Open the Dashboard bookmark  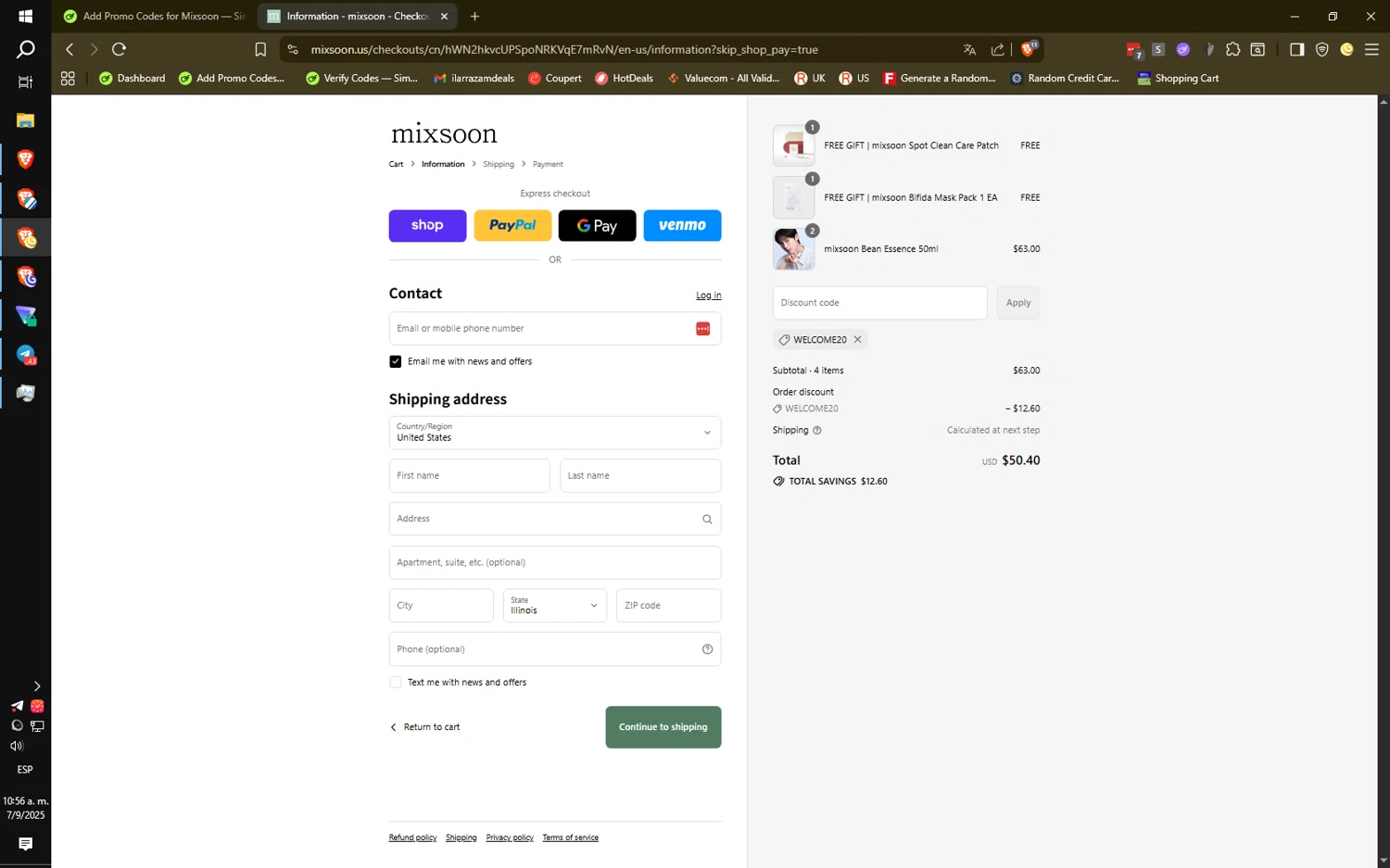pyautogui.click(x=132, y=79)
